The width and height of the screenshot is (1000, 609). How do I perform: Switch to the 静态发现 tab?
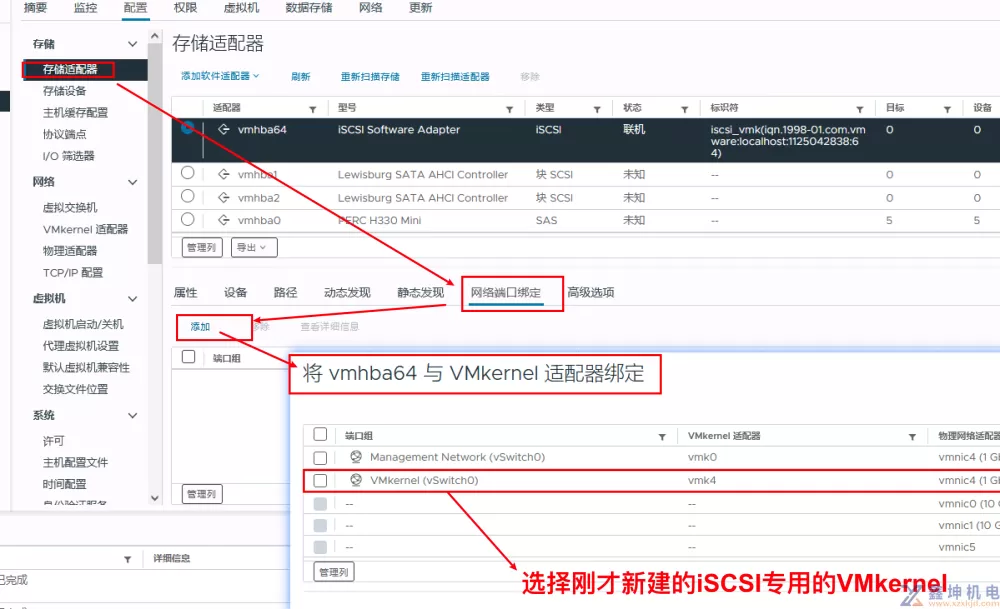pyautogui.click(x=420, y=292)
